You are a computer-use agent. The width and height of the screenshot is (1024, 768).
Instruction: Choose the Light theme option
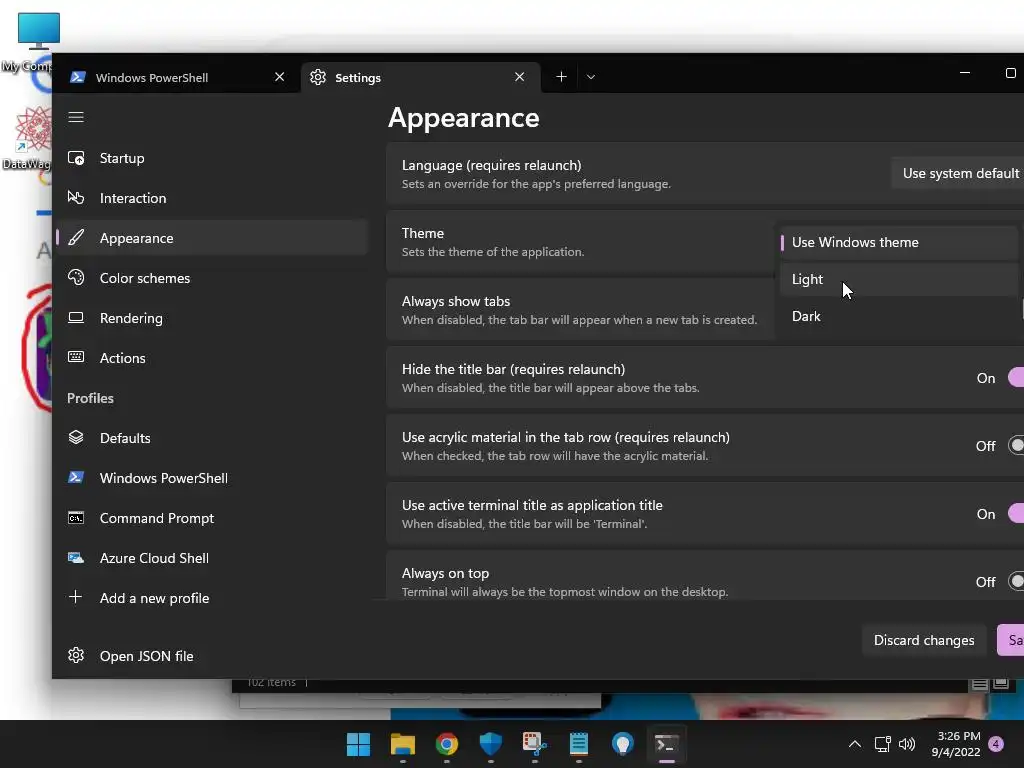pyautogui.click(x=899, y=280)
